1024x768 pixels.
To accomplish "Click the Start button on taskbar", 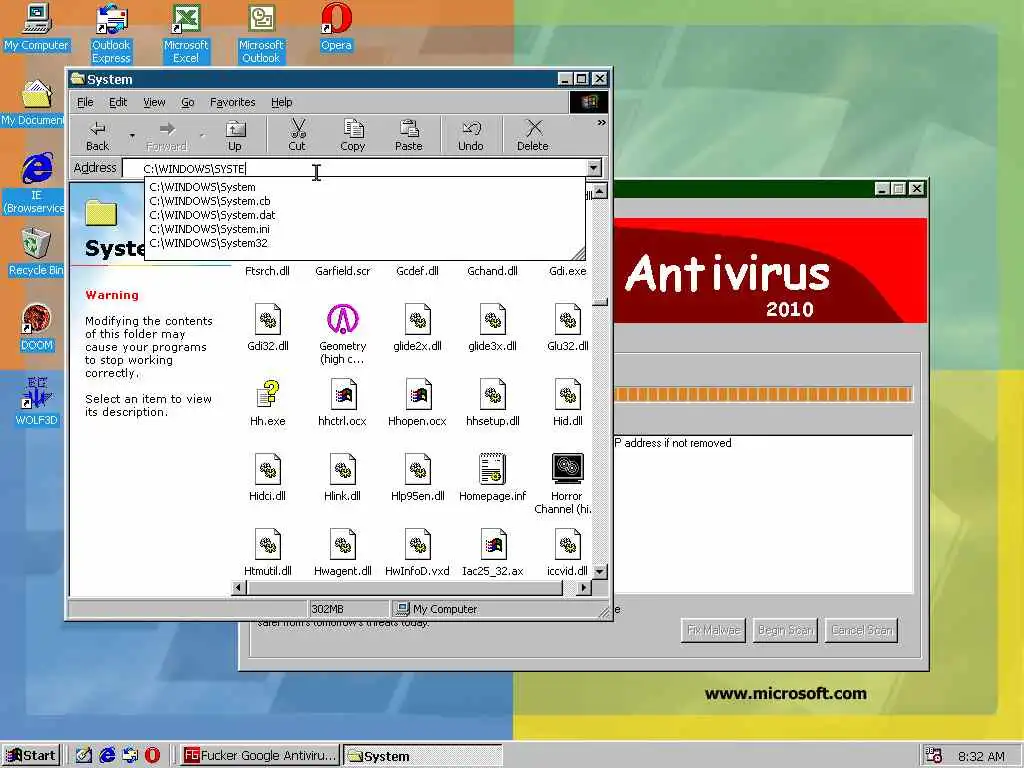I will click(x=31, y=756).
